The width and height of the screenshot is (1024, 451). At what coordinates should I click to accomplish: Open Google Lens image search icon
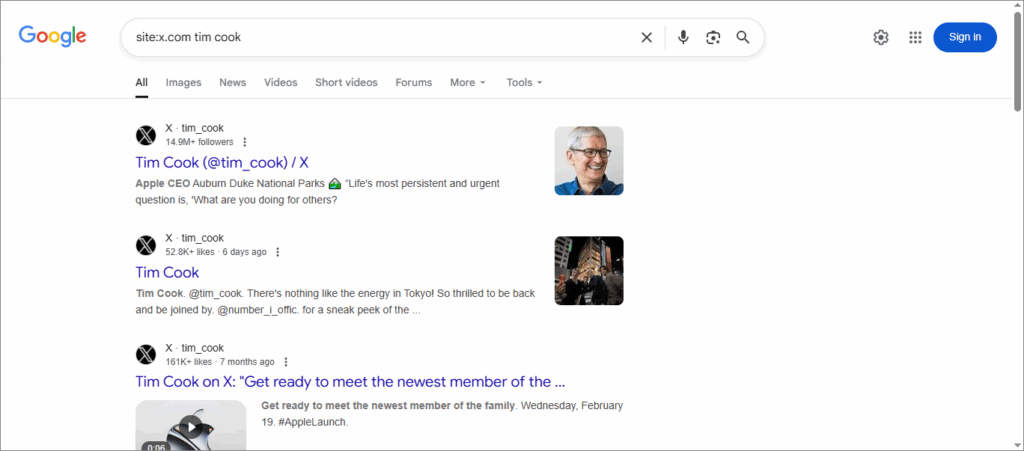(x=713, y=37)
